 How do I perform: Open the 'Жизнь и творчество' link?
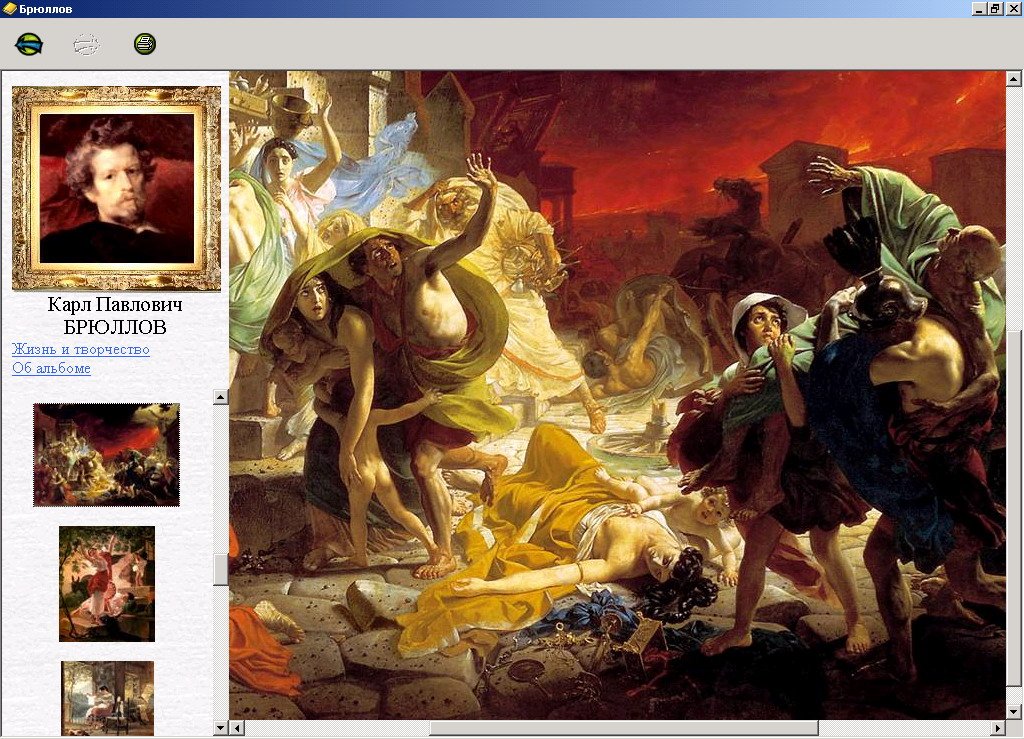pyautogui.click(x=81, y=349)
